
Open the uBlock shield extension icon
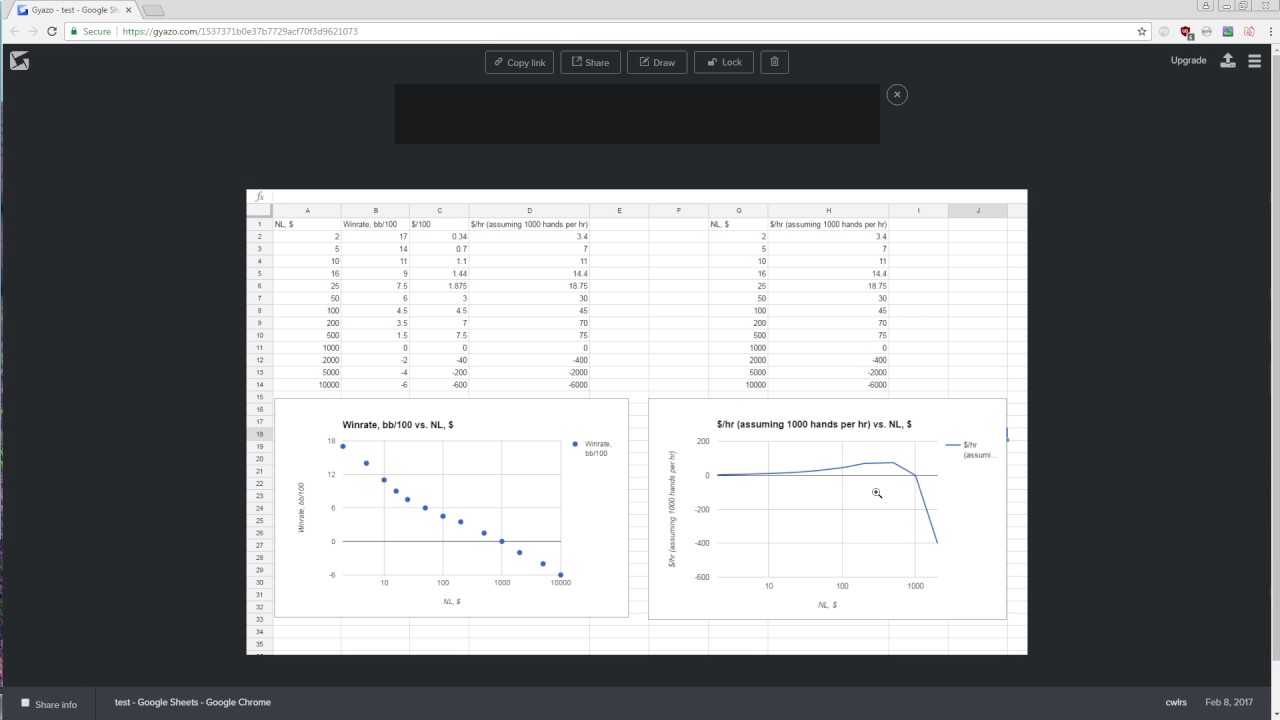pos(1186,31)
